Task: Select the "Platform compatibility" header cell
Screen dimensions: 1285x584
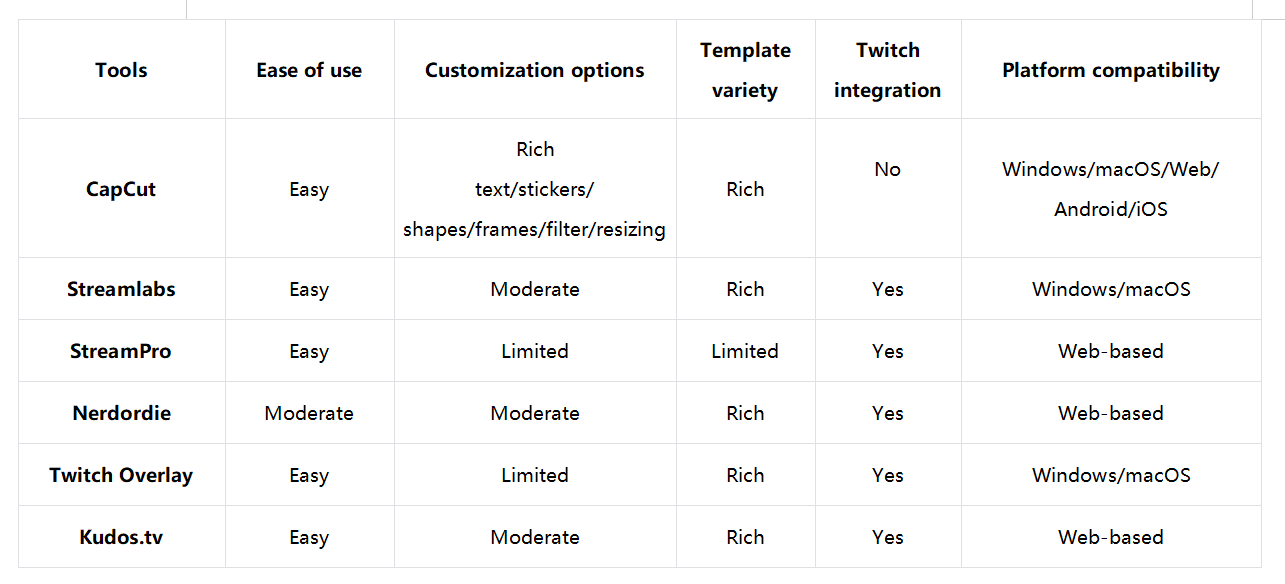Action: pyautogui.click(x=1110, y=70)
